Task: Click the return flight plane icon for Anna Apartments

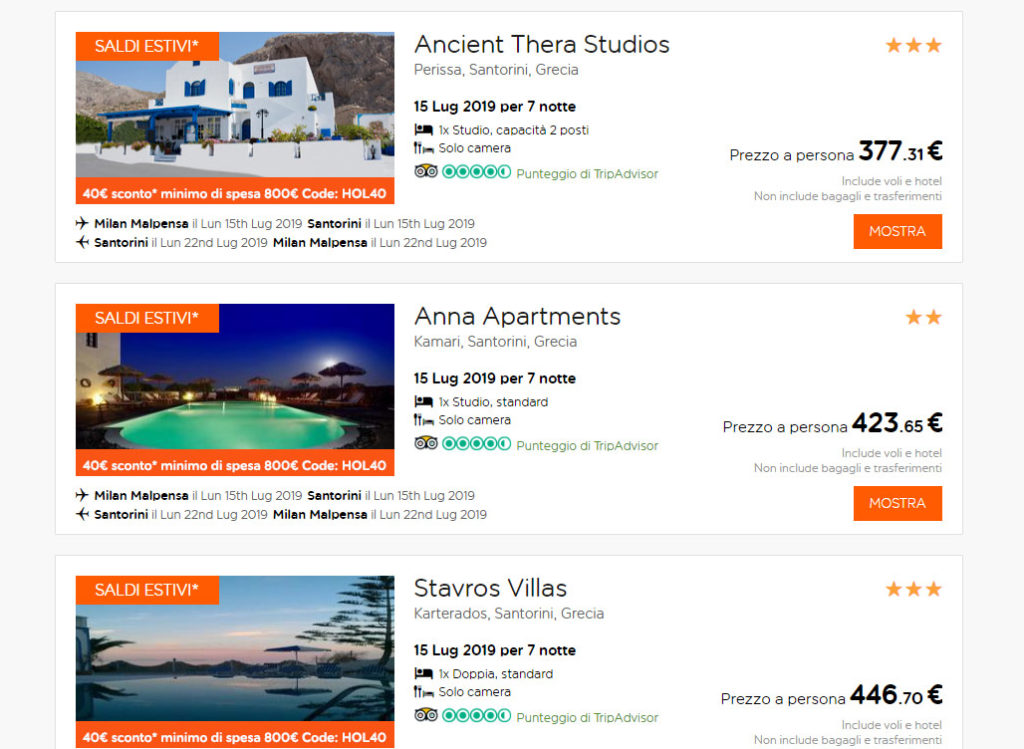Action: tap(82, 515)
